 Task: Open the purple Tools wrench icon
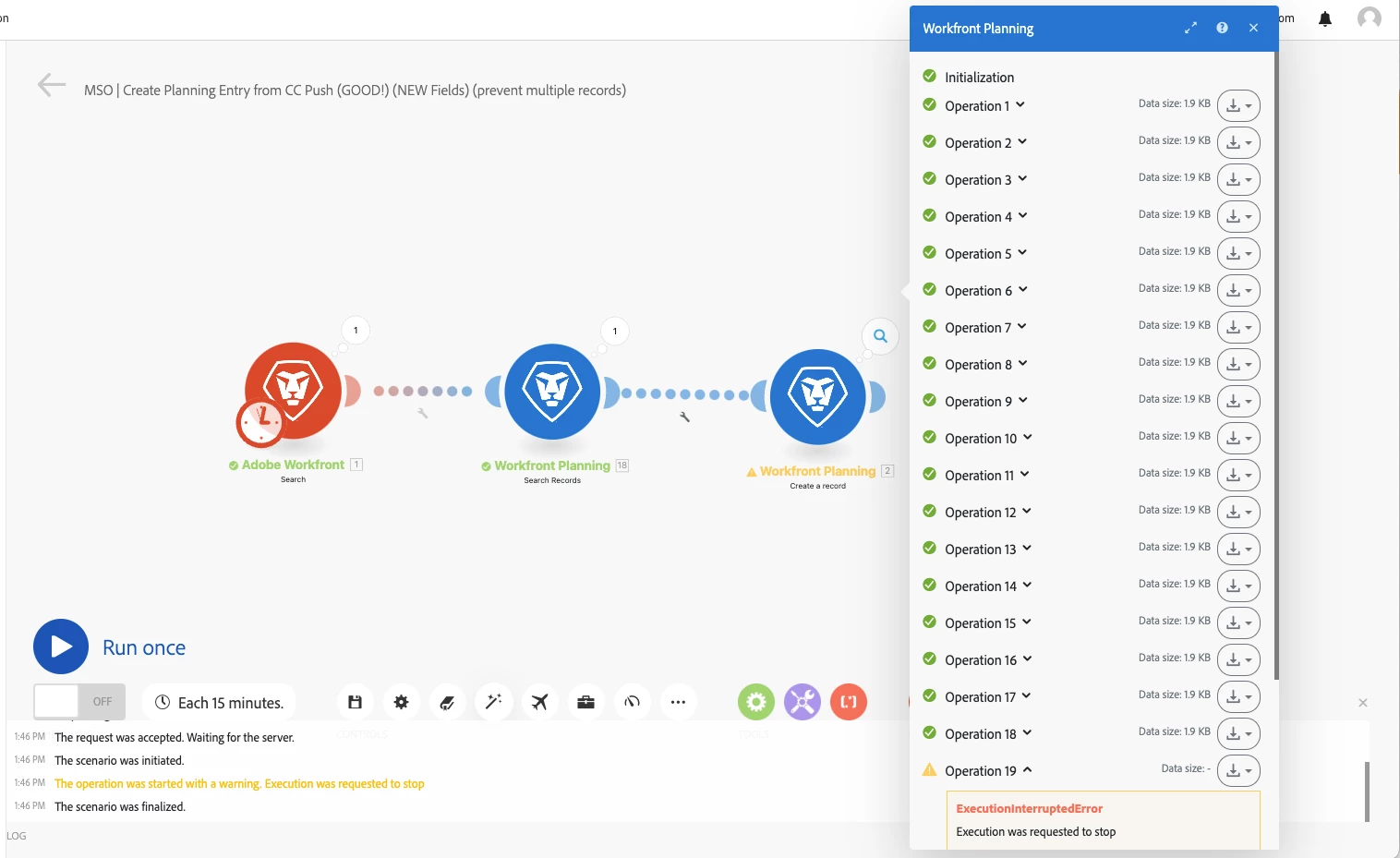point(803,702)
